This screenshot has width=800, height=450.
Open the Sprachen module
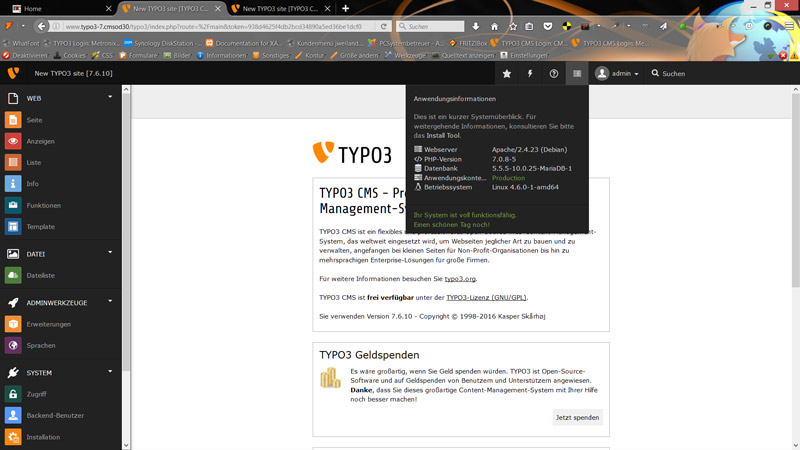41,345
